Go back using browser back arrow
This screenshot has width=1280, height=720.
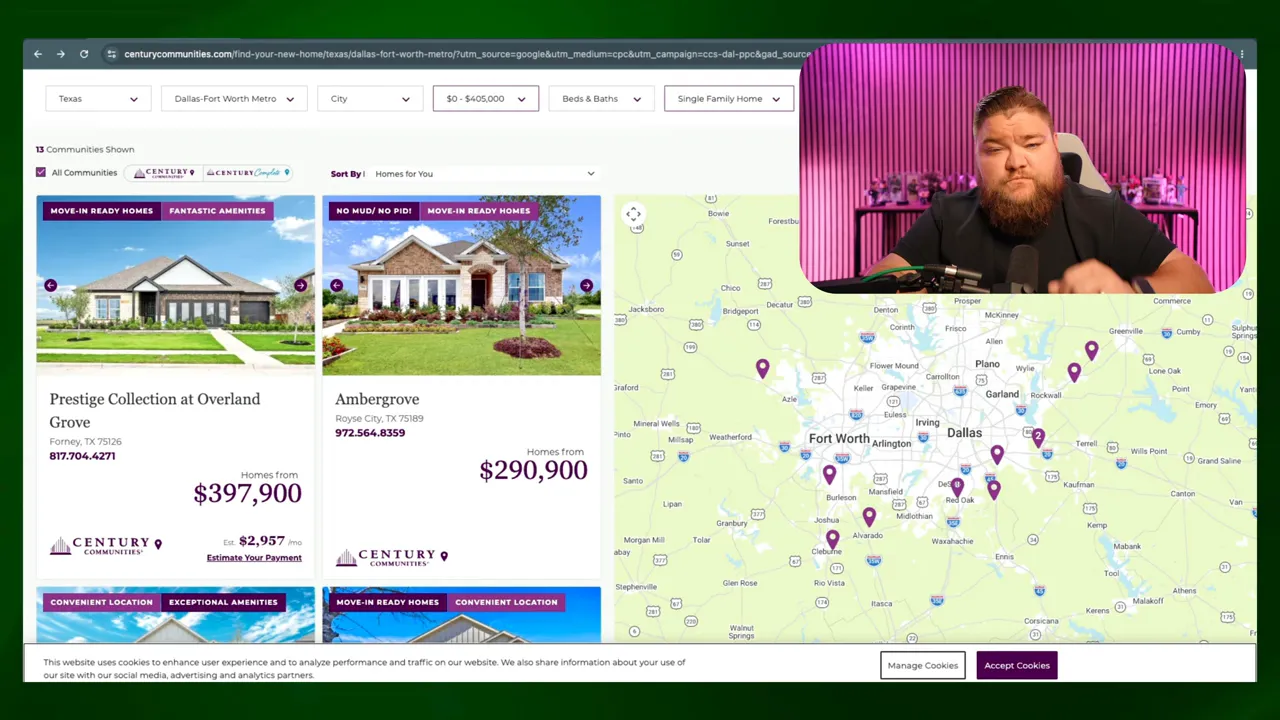pos(38,54)
